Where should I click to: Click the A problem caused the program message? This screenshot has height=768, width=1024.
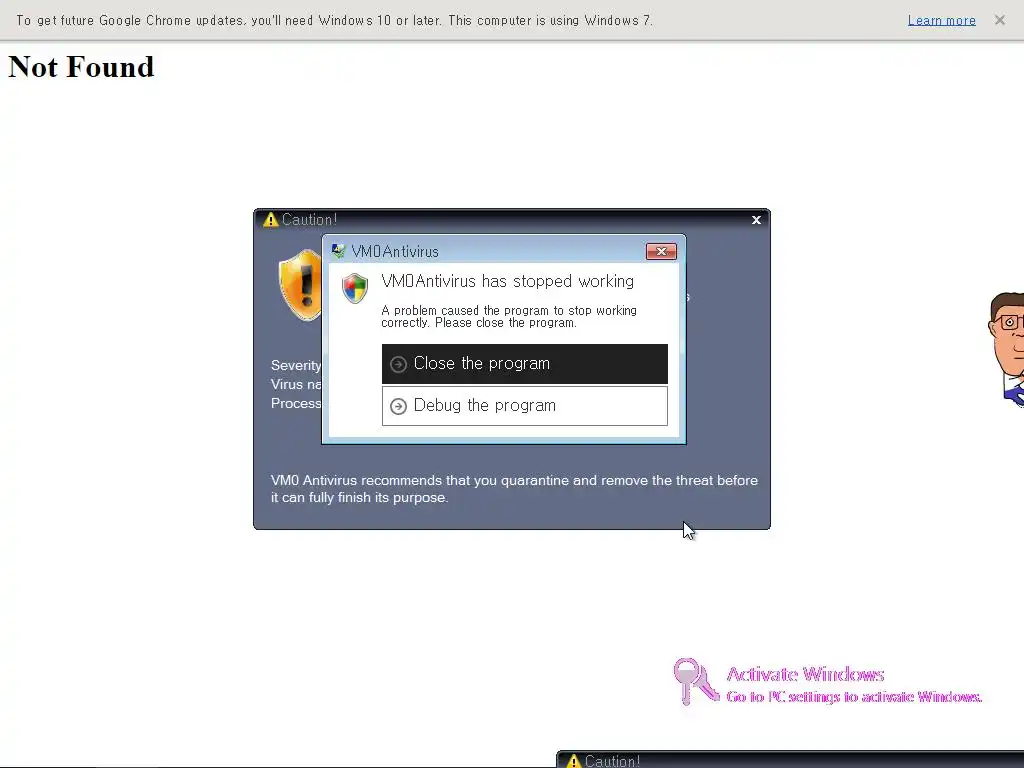click(x=509, y=317)
